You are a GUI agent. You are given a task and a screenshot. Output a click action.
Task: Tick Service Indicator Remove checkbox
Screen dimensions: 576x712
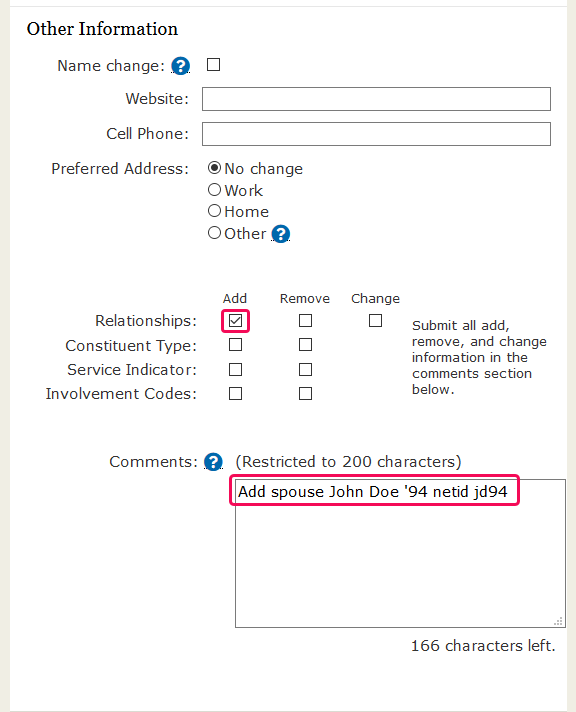point(305,369)
